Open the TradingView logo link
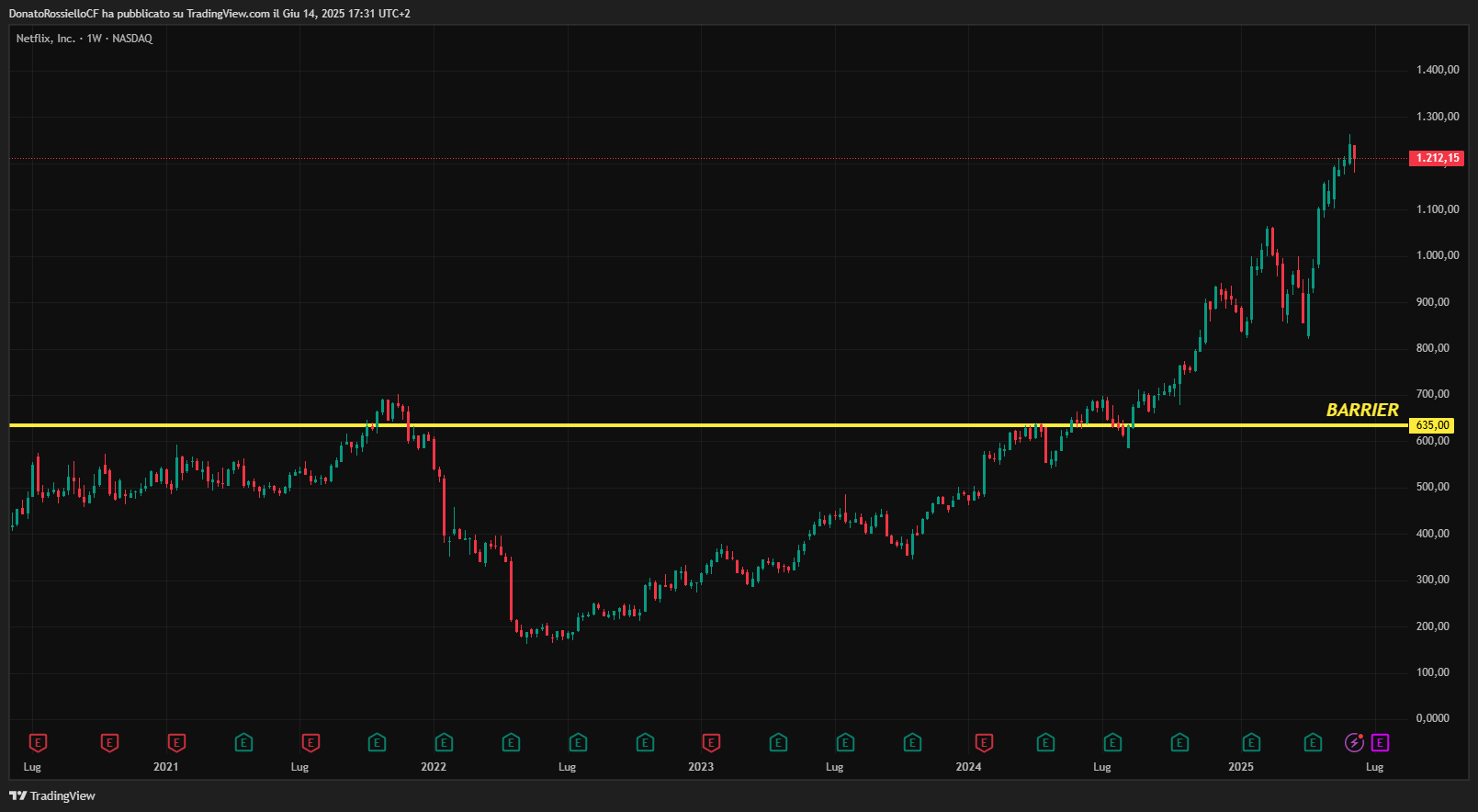The width and height of the screenshot is (1478, 812). click(x=52, y=795)
